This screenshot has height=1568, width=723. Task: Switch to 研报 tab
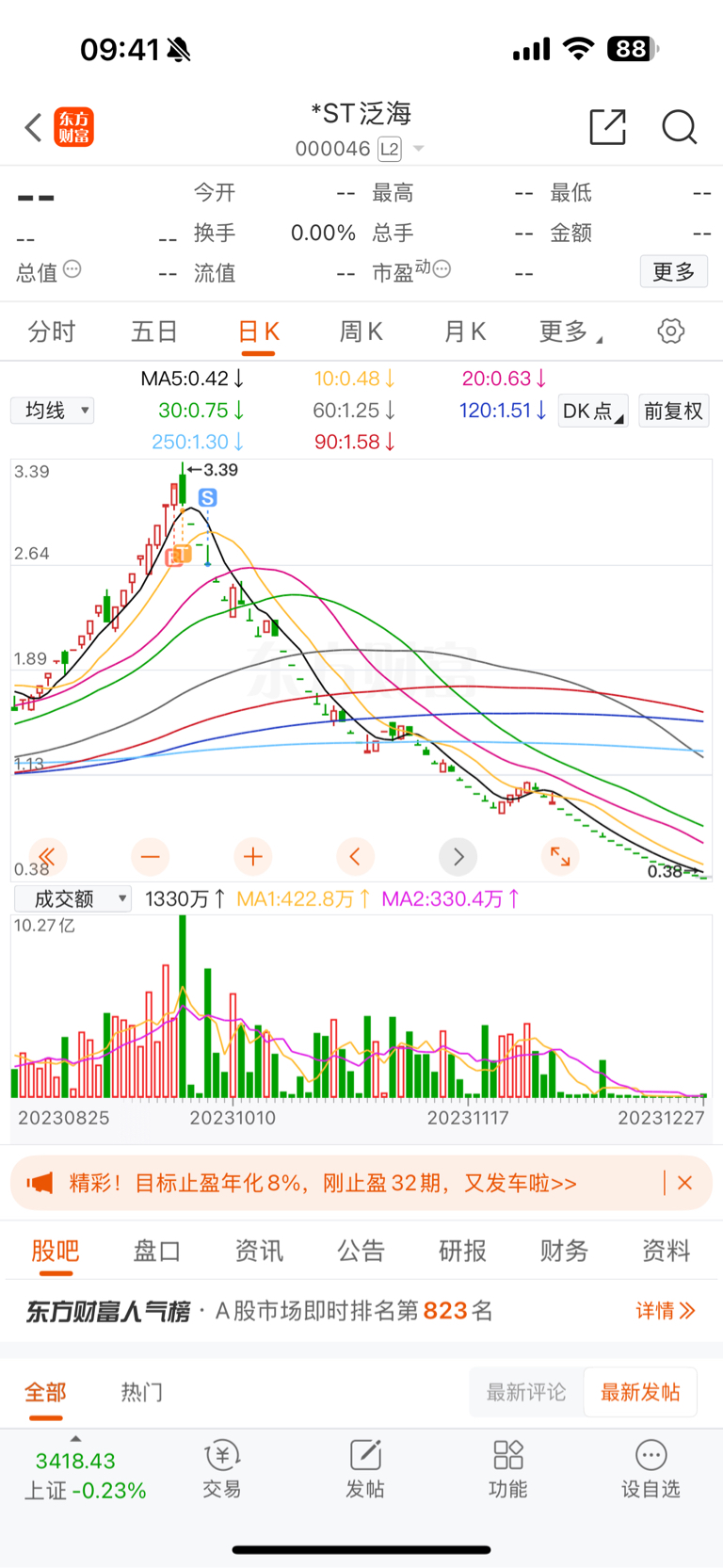(x=462, y=1251)
